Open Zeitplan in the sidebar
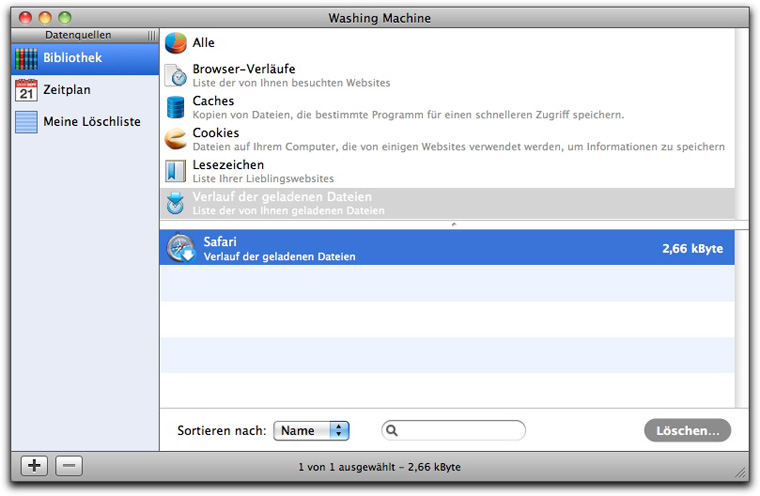Viewport: 760px width, 496px height. click(85, 90)
